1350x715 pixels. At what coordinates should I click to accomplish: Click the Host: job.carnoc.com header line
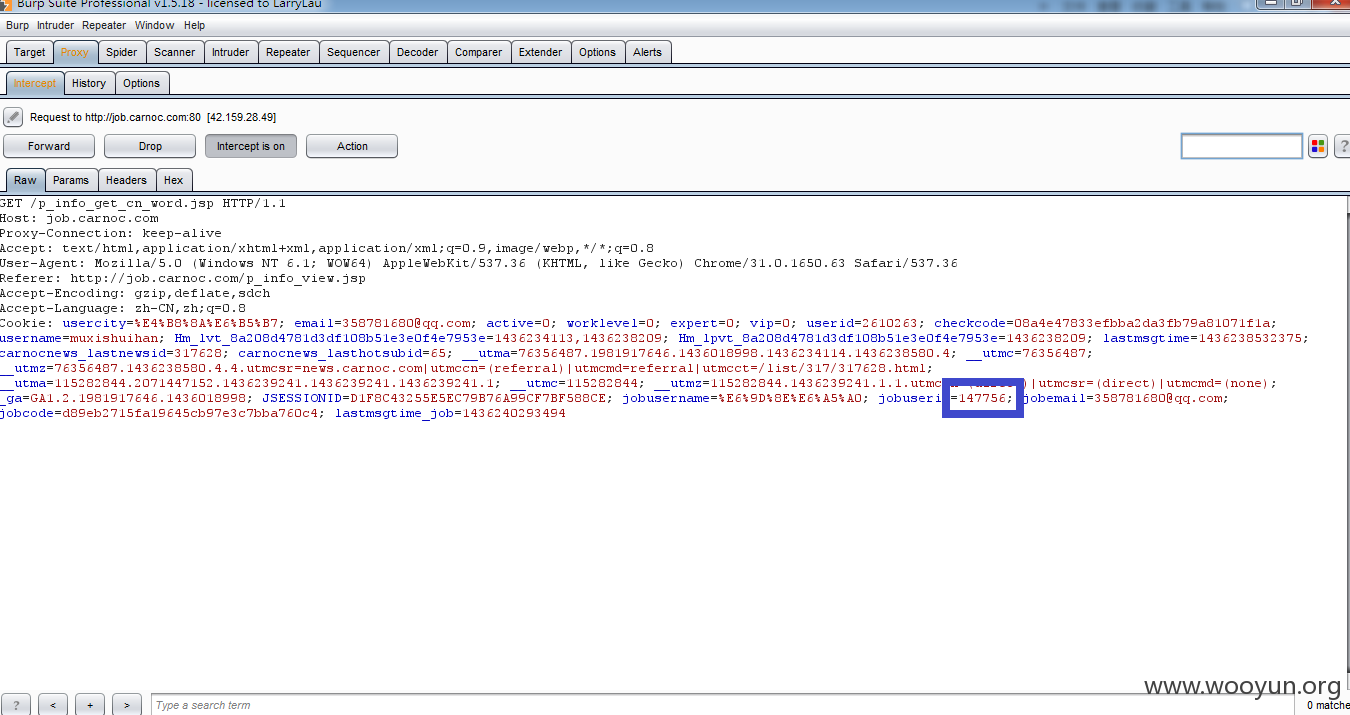pyautogui.click(x=79, y=218)
